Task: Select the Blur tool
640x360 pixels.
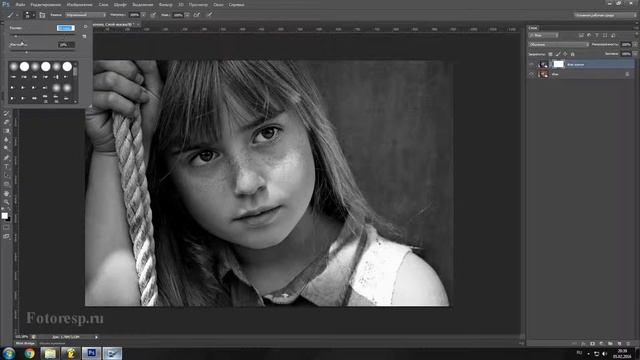Action: pos(6,140)
